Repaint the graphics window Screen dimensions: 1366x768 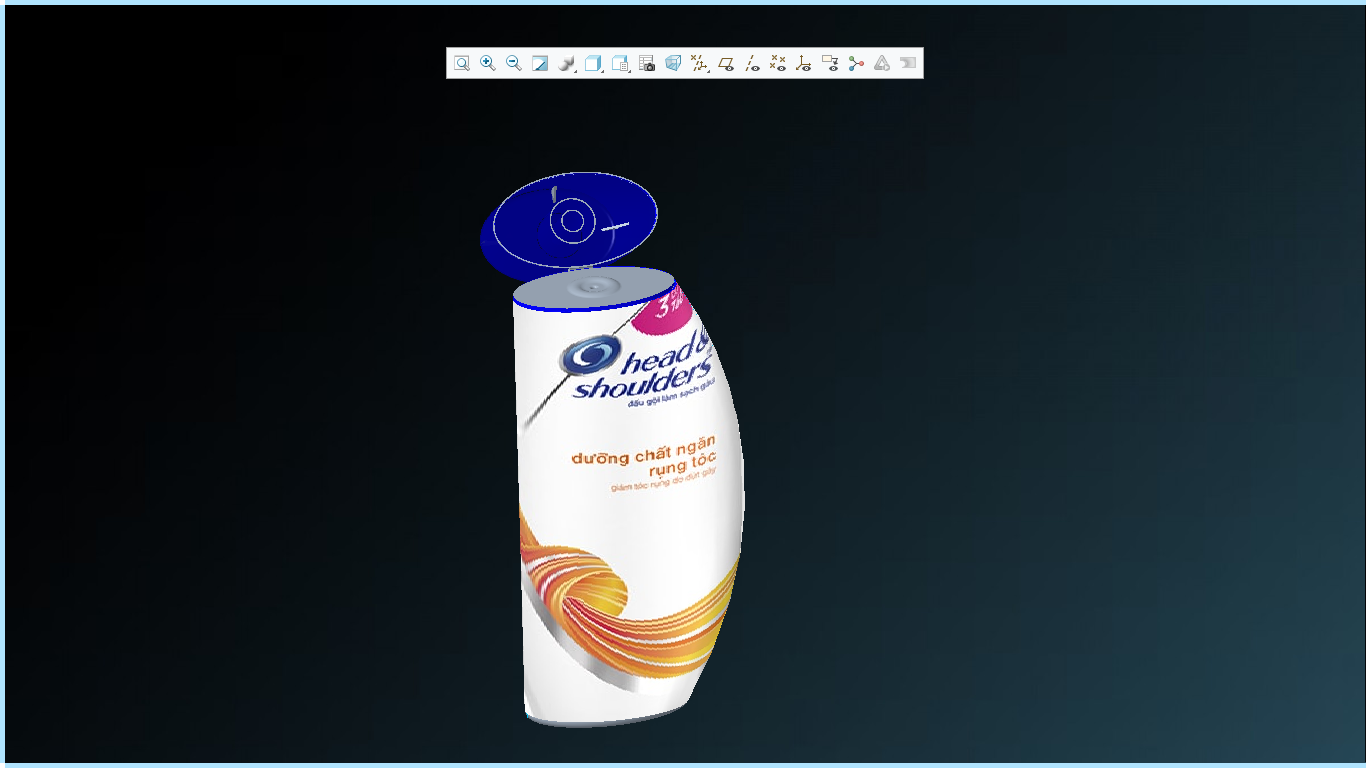pyautogui.click(x=540, y=63)
